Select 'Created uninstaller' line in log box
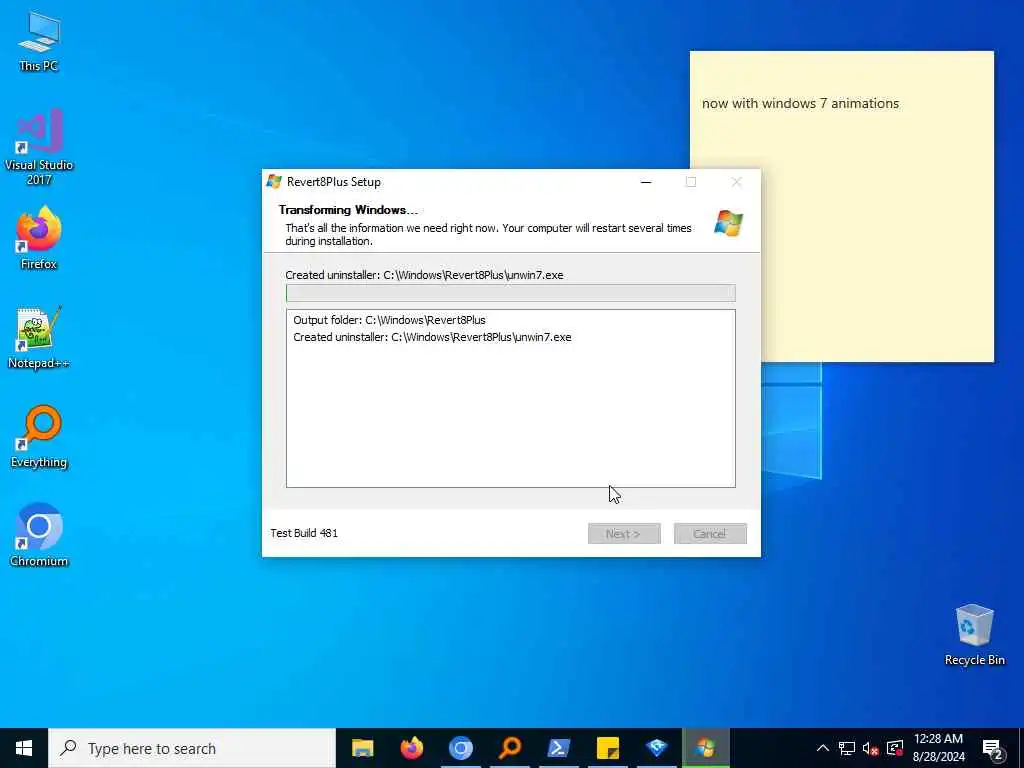 432,337
